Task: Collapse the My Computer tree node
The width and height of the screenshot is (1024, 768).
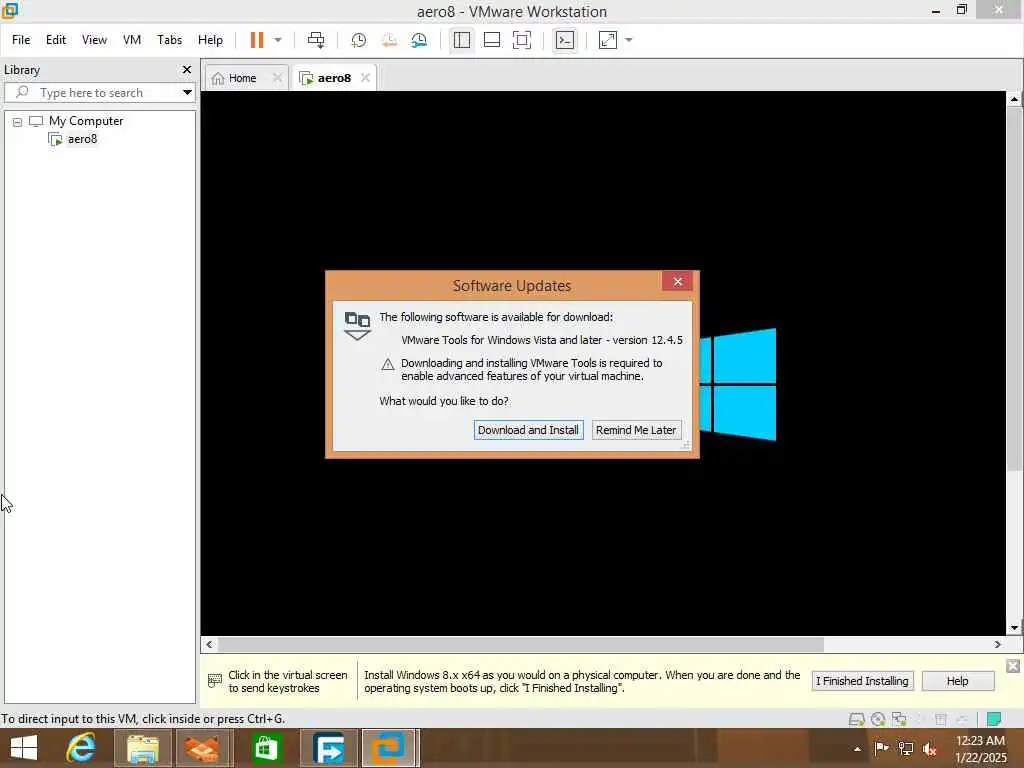Action: click(x=18, y=122)
